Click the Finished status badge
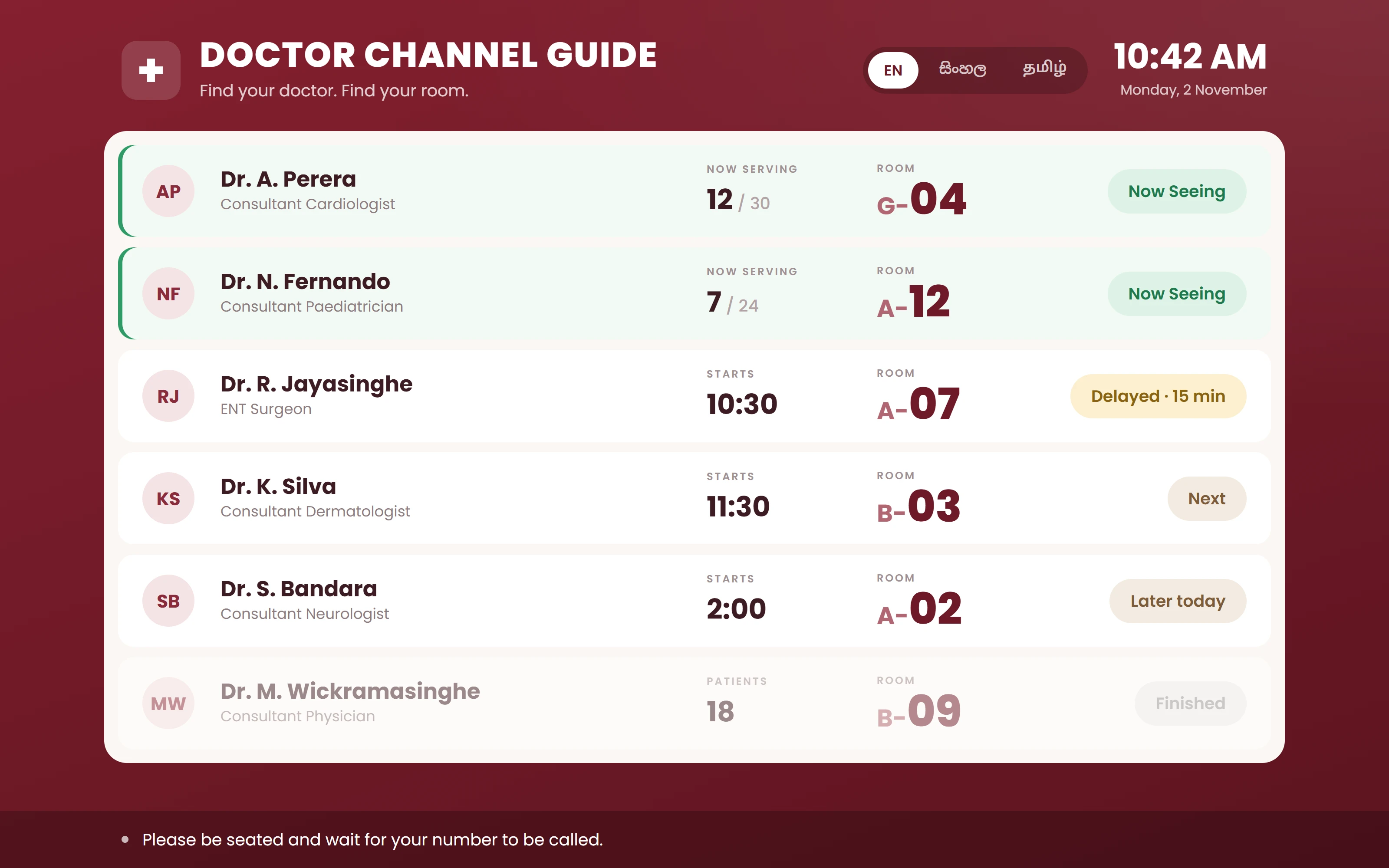 (1190, 703)
